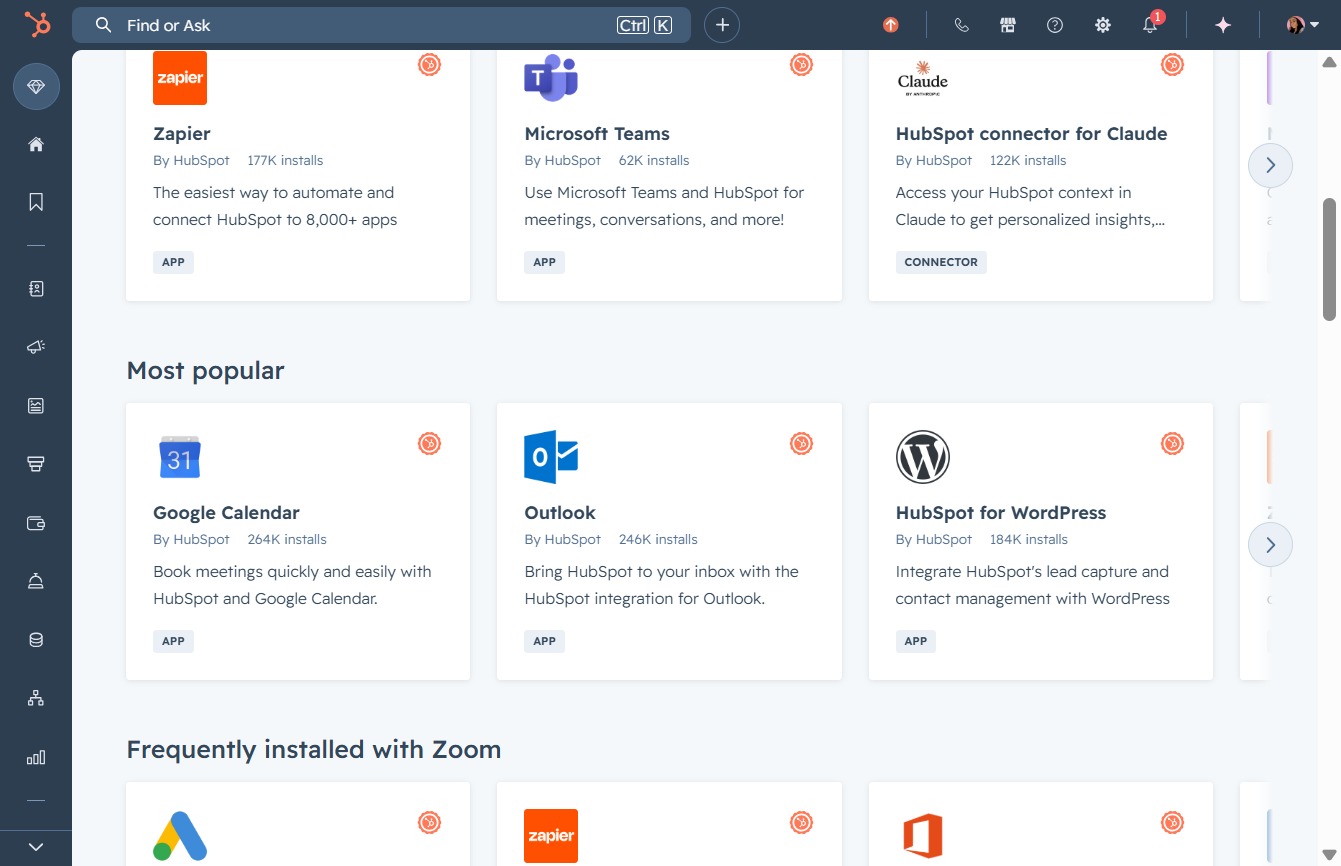Open the HubSpot connector for Claude title
Image resolution: width=1341 pixels, height=866 pixels.
click(x=1031, y=134)
